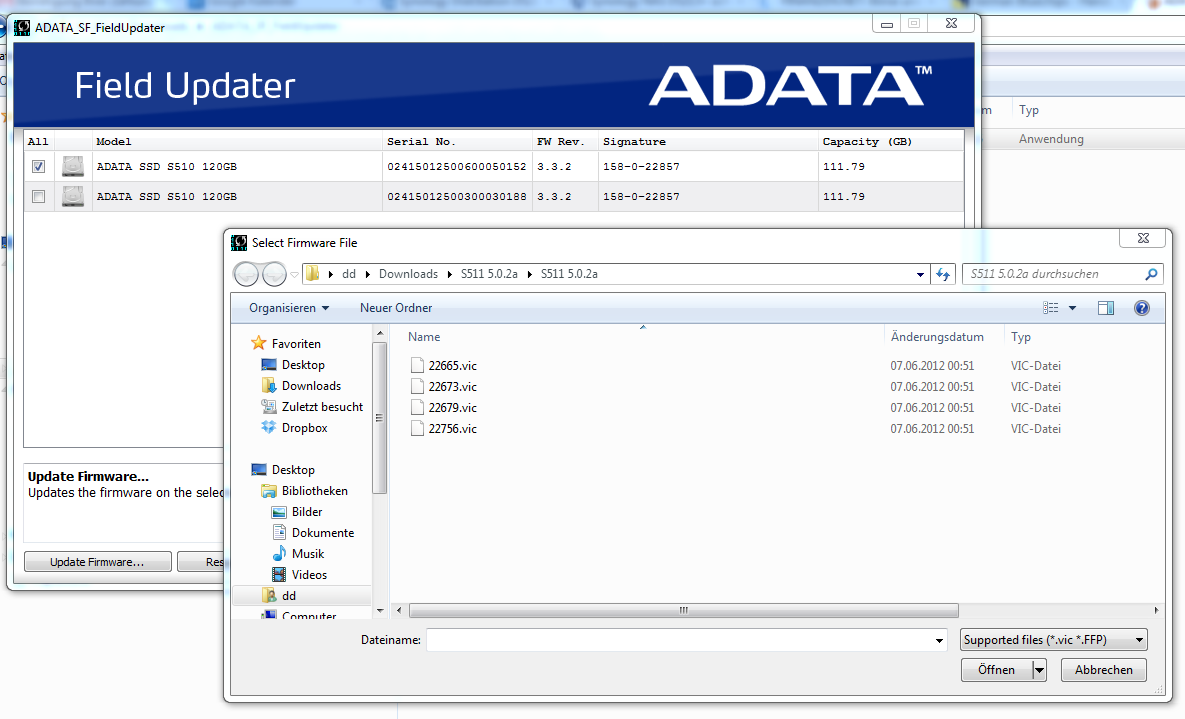The width and height of the screenshot is (1185, 719).
Task: Click the S511 5.0.2a durchsuchen search field
Action: (1054, 274)
